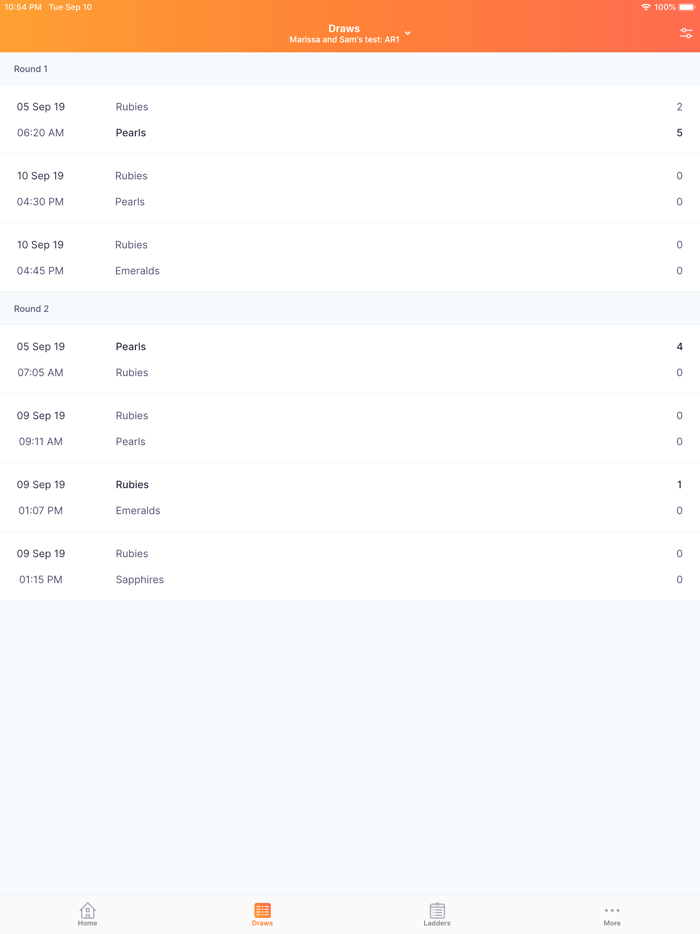Screen dimensions: 700x934
Task: Tap the battery indicator at top right
Action: (x=687, y=7)
